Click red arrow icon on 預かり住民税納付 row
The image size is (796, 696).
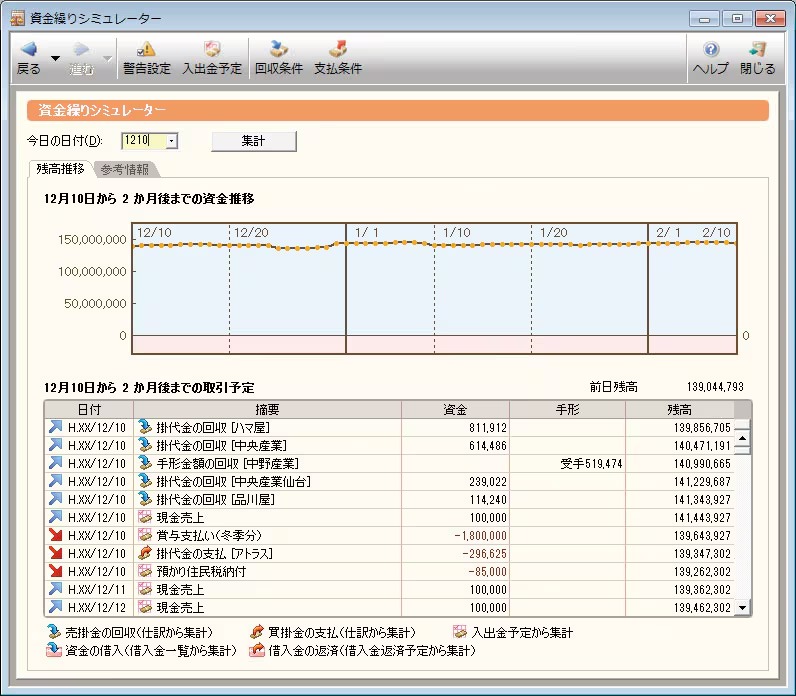55,571
